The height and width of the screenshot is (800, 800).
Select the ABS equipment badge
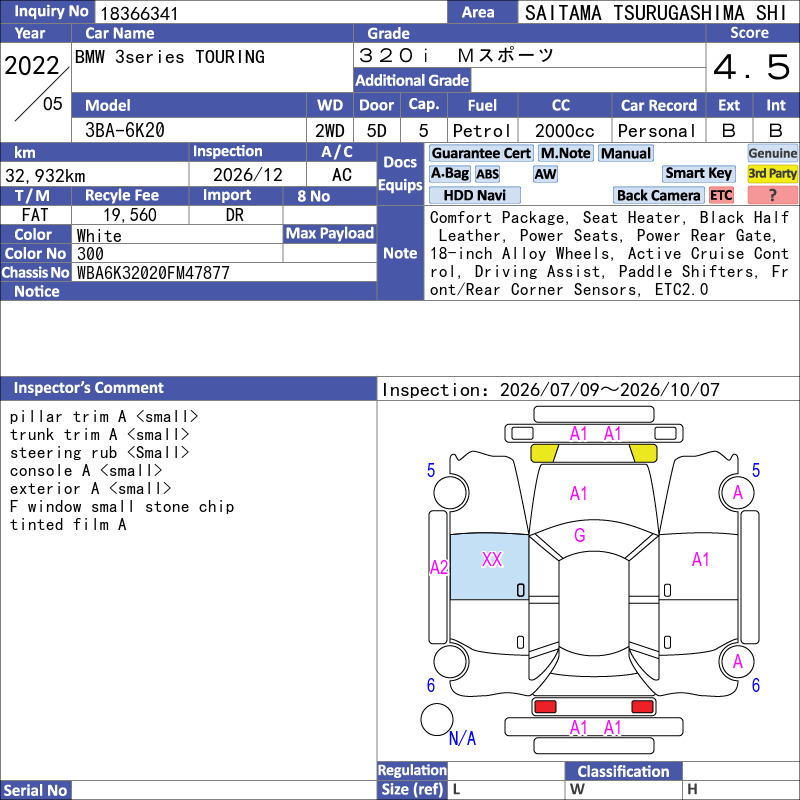tap(487, 174)
